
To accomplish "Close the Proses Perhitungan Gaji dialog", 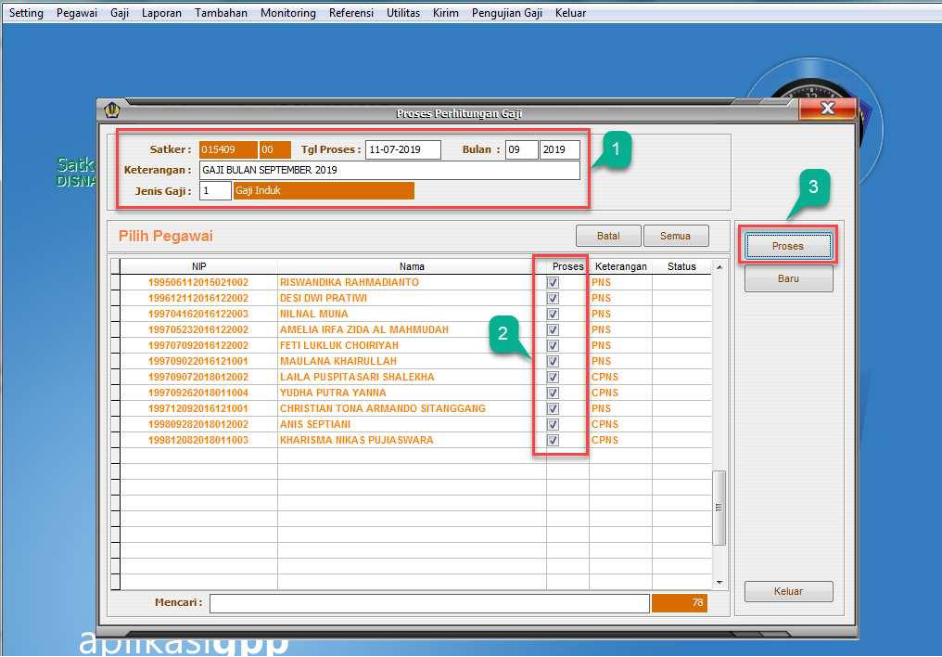I will [826, 109].
